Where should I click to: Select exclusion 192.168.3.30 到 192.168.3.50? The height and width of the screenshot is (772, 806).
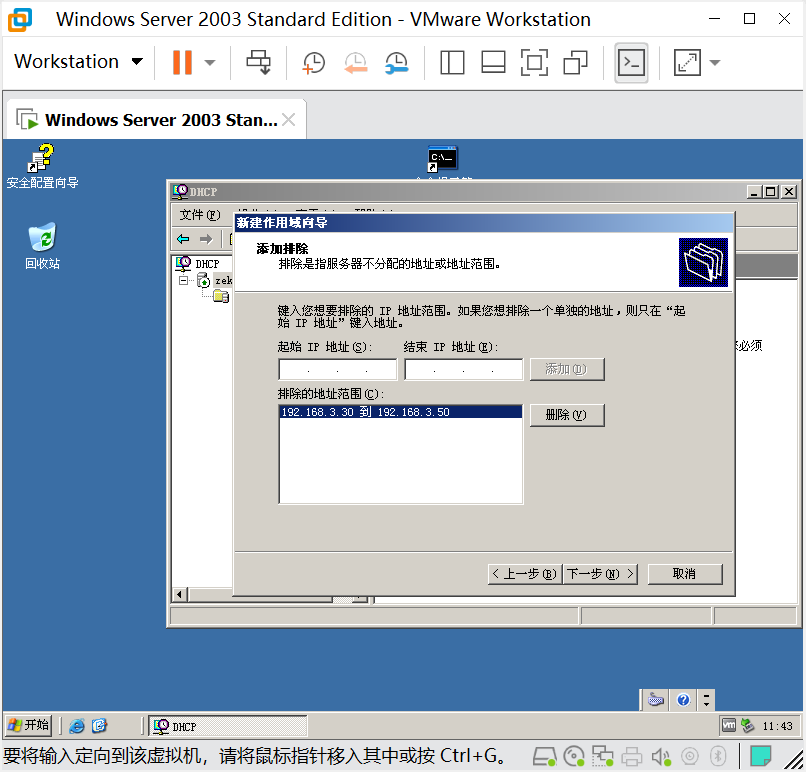400,412
